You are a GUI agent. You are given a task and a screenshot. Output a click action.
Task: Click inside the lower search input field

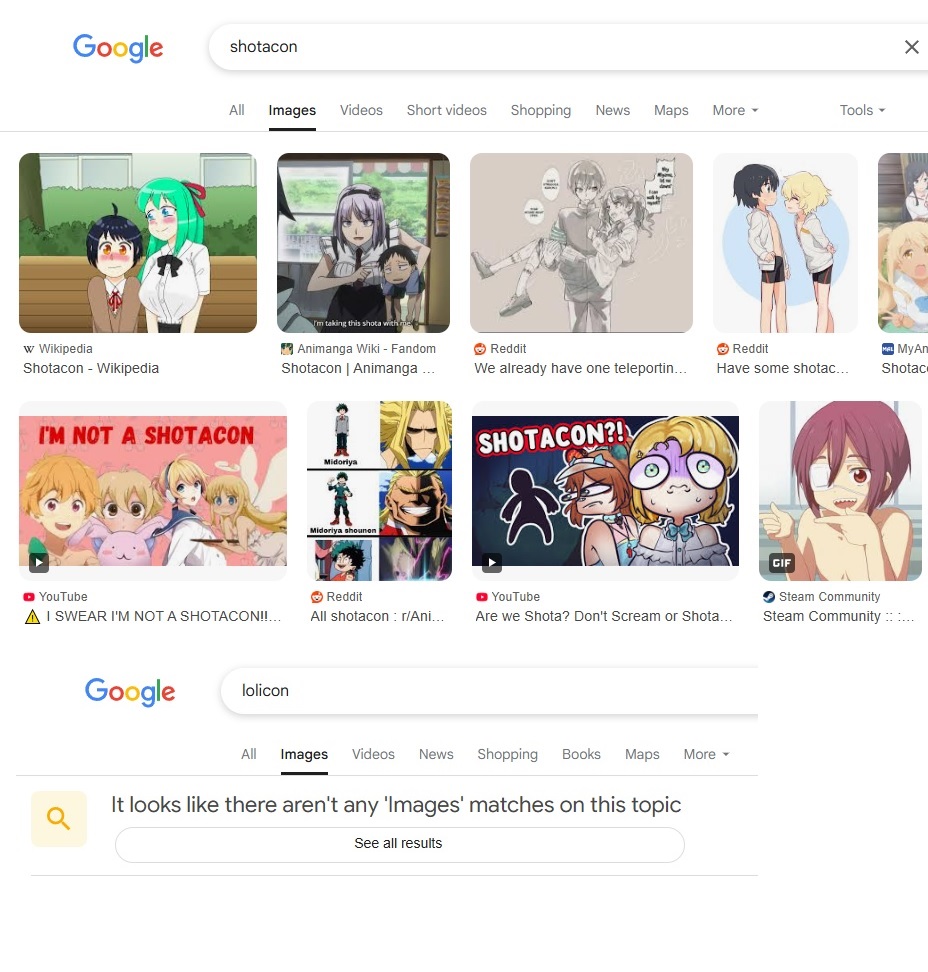pos(490,691)
